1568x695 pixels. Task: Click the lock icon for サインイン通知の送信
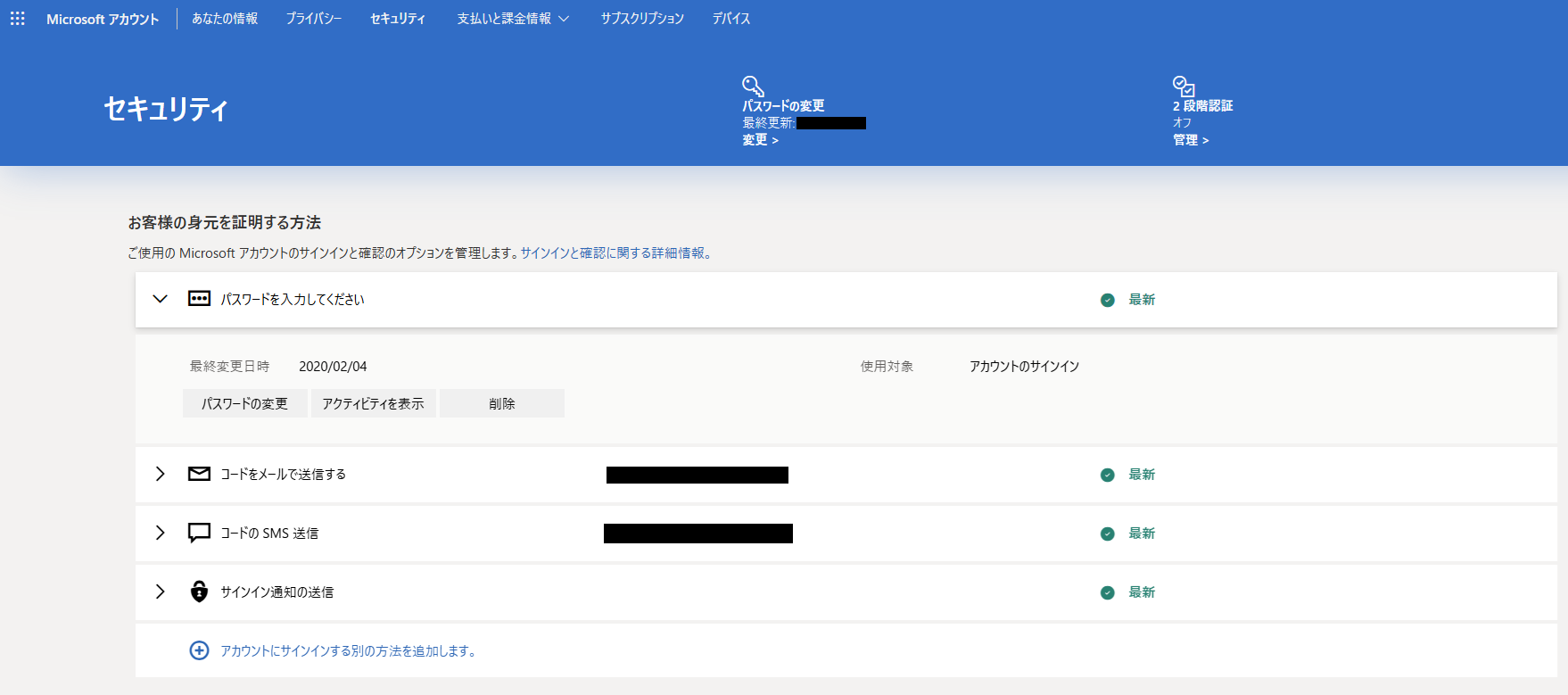[x=199, y=592]
